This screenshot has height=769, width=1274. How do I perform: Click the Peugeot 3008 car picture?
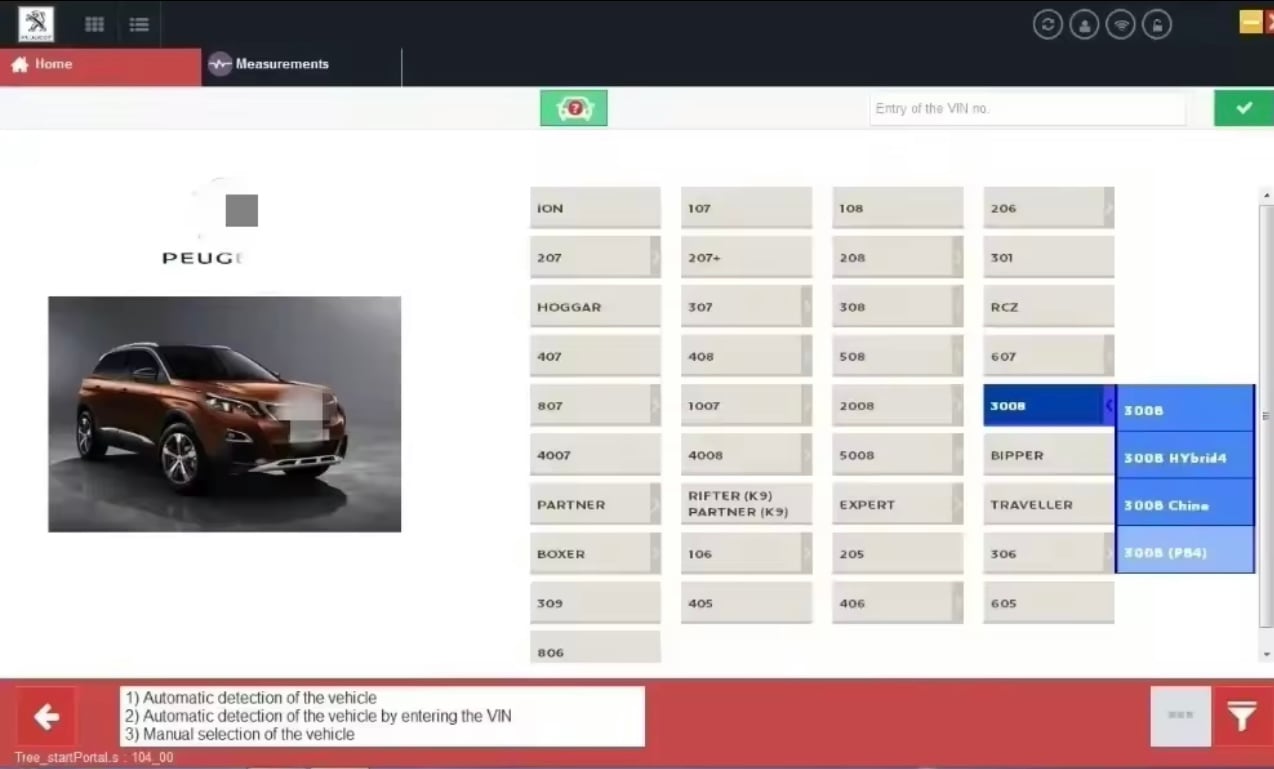[224, 414]
